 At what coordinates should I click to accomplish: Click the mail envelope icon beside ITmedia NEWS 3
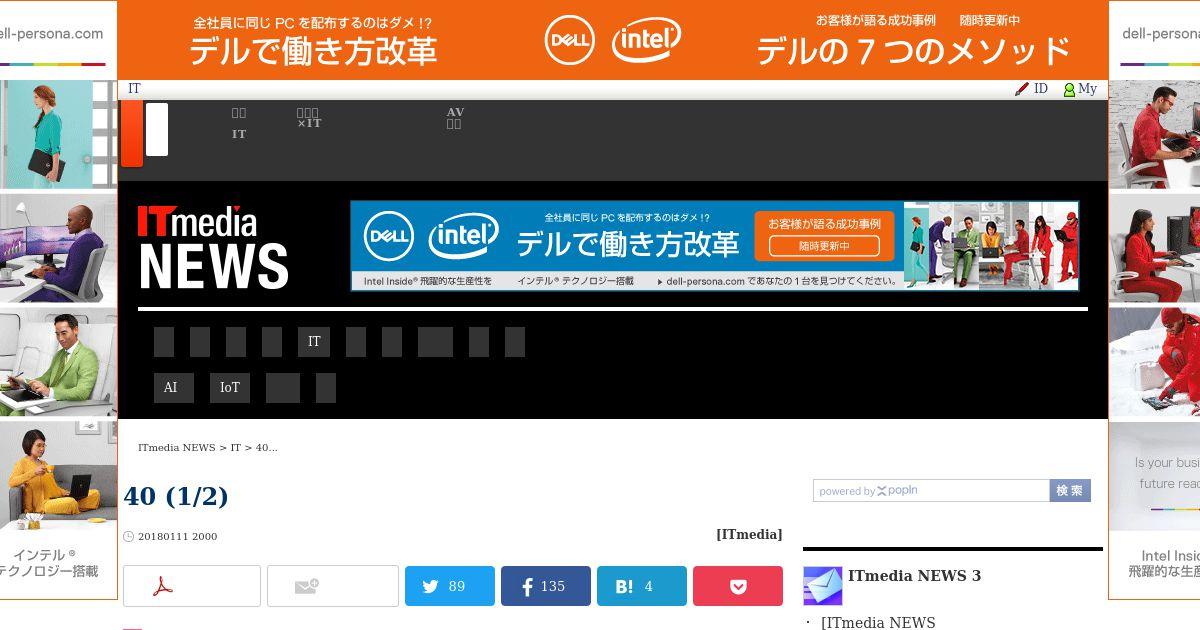(x=823, y=586)
